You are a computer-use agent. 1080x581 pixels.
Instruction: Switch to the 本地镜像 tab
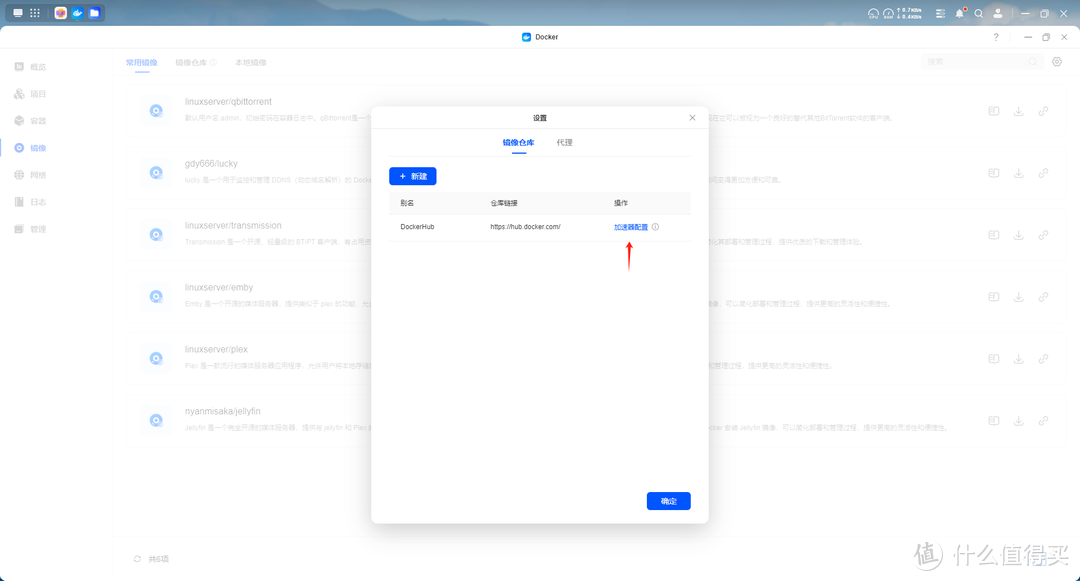[x=251, y=62]
